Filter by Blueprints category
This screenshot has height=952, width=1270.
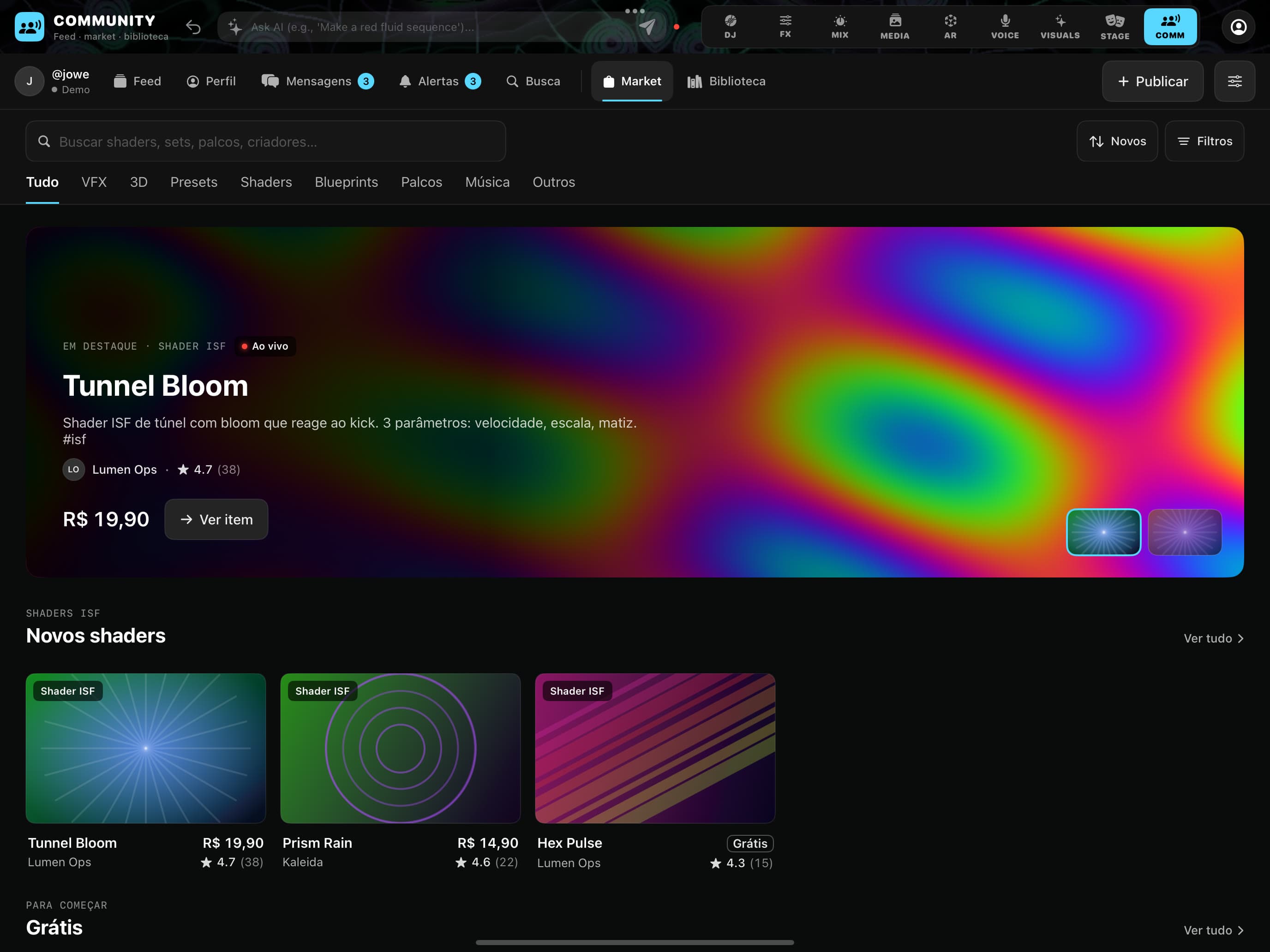coord(346,182)
